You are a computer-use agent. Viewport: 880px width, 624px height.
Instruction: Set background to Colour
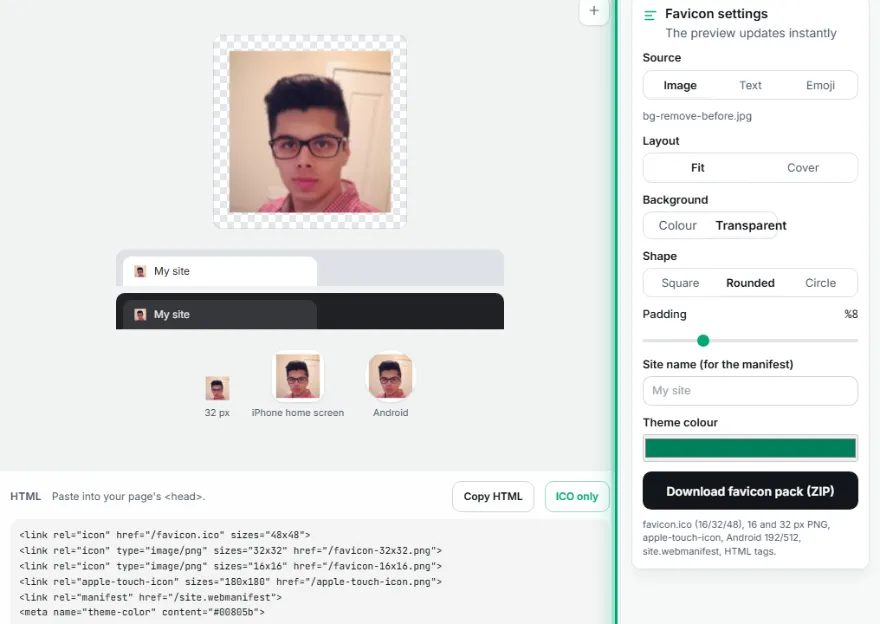point(677,226)
